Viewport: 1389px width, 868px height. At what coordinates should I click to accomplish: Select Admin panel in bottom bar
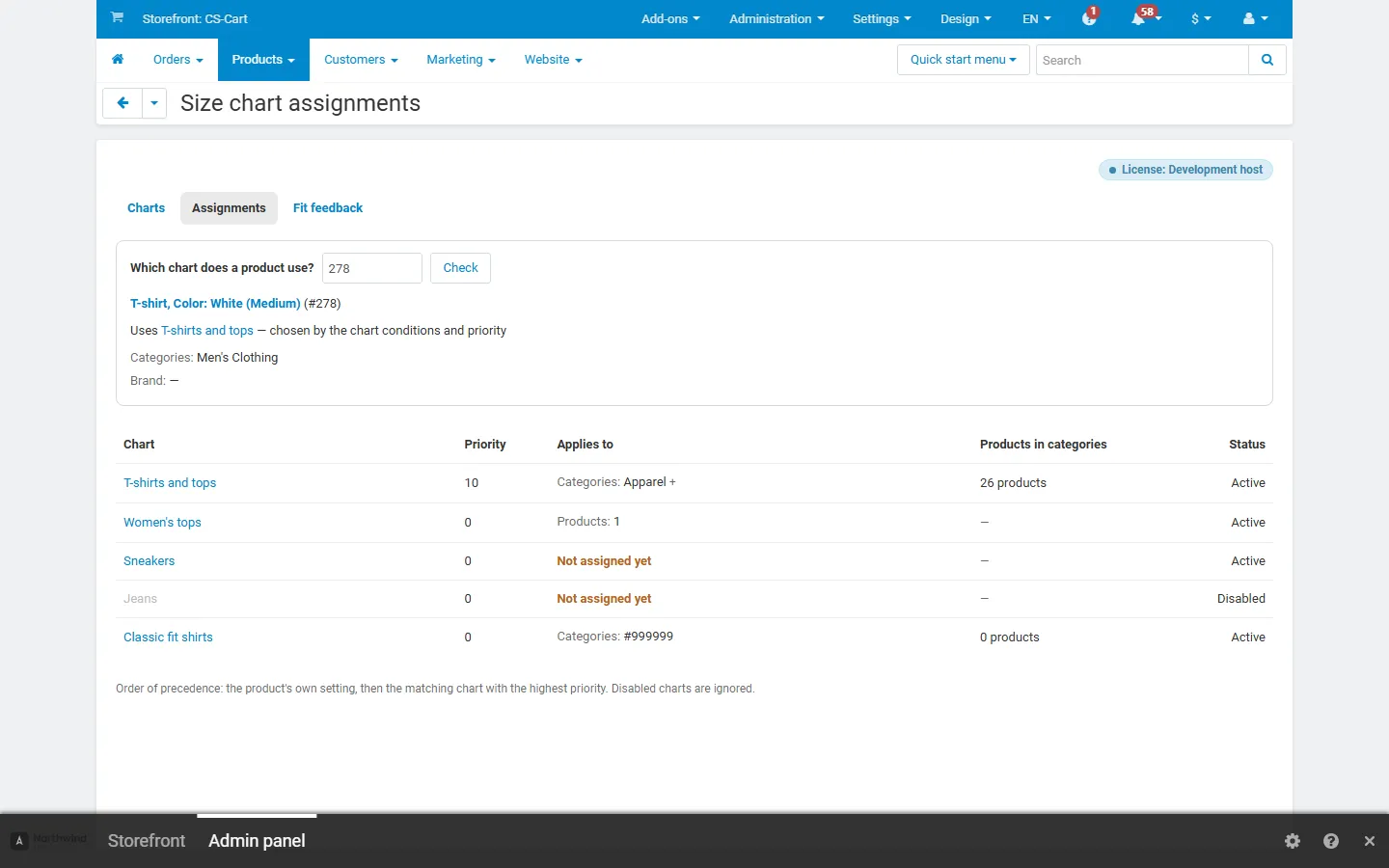(x=257, y=841)
